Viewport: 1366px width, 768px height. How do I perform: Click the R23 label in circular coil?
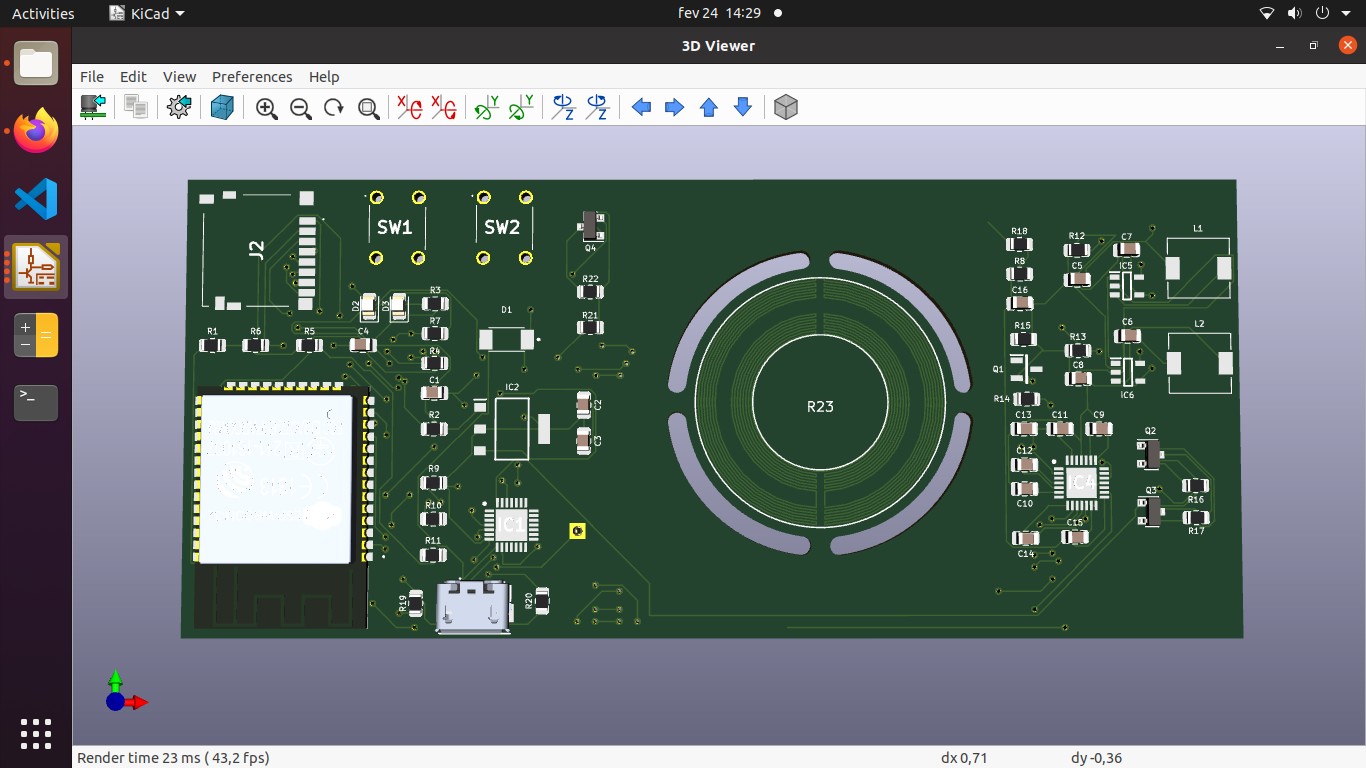click(x=820, y=406)
